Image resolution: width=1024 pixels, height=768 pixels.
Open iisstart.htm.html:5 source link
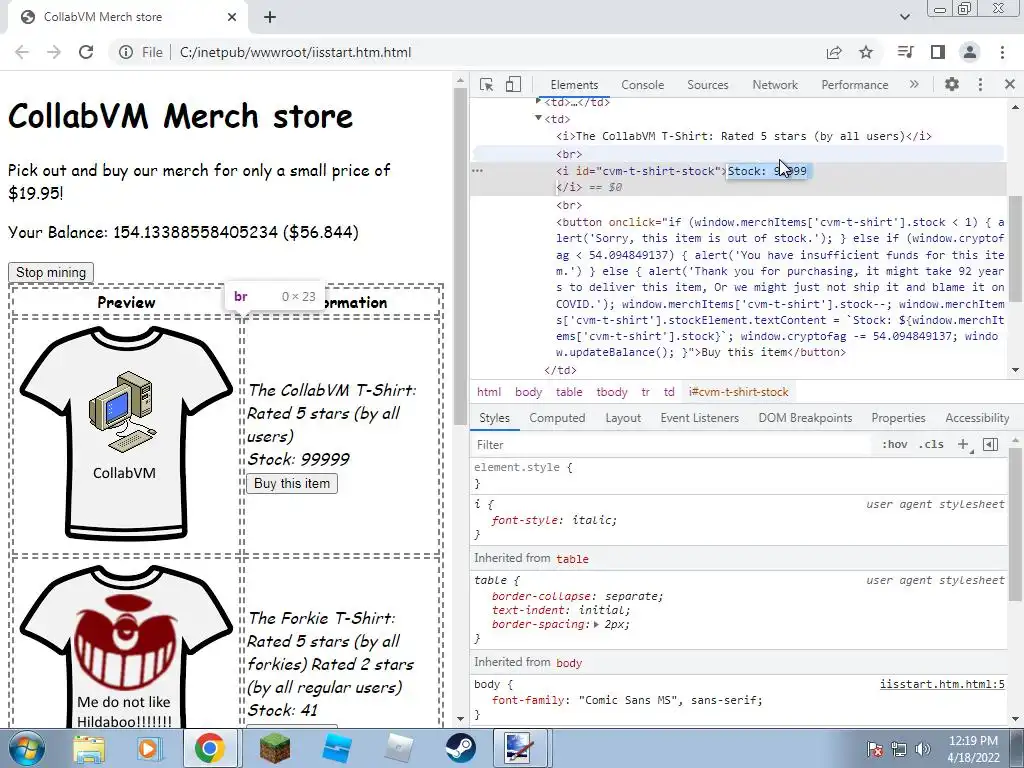point(942,684)
